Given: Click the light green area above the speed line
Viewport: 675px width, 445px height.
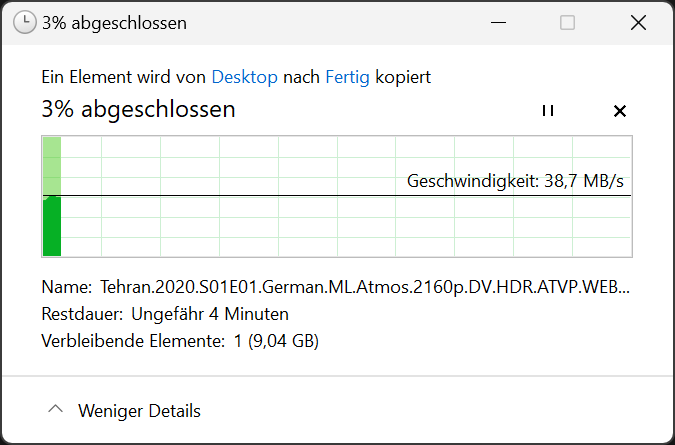Looking at the screenshot, I should point(52,166).
